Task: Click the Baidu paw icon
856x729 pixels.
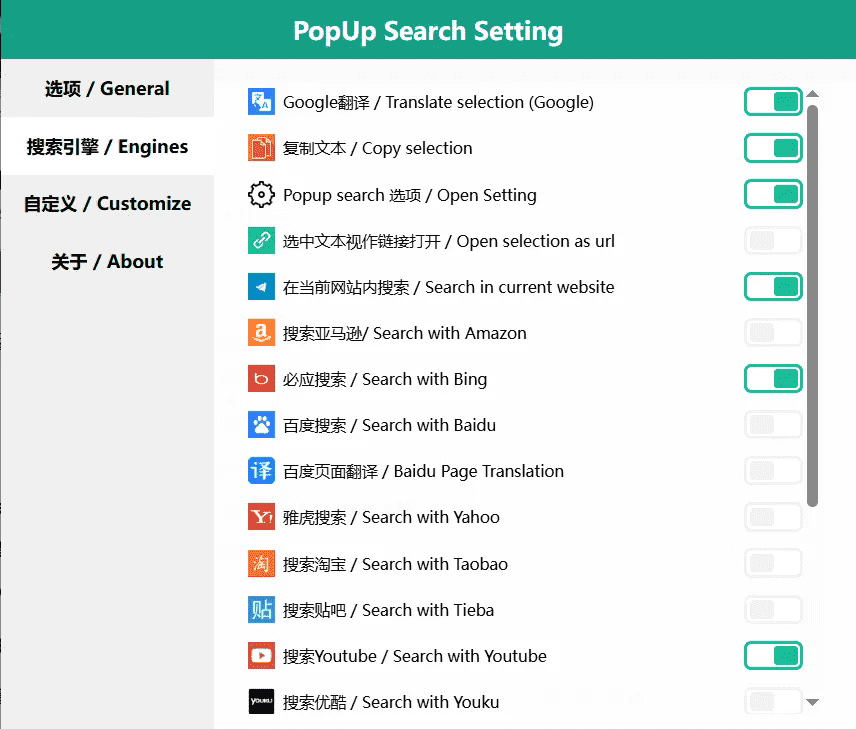Action: (x=261, y=425)
